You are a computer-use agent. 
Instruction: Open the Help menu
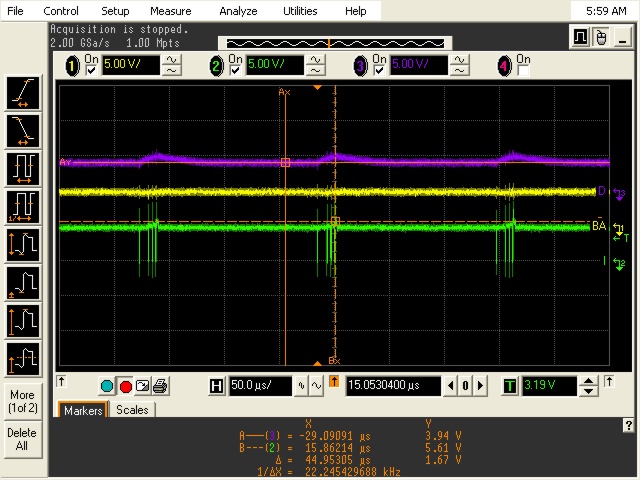tap(356, 11)
